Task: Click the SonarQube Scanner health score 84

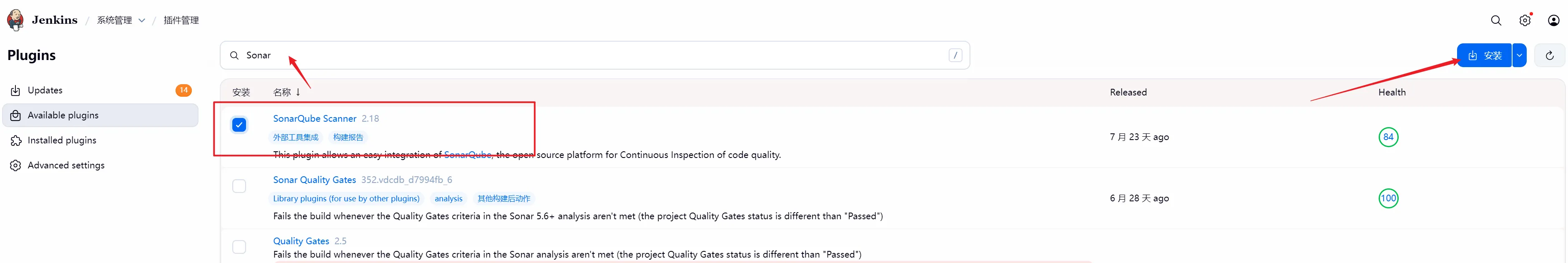Action: [1388, 137]
